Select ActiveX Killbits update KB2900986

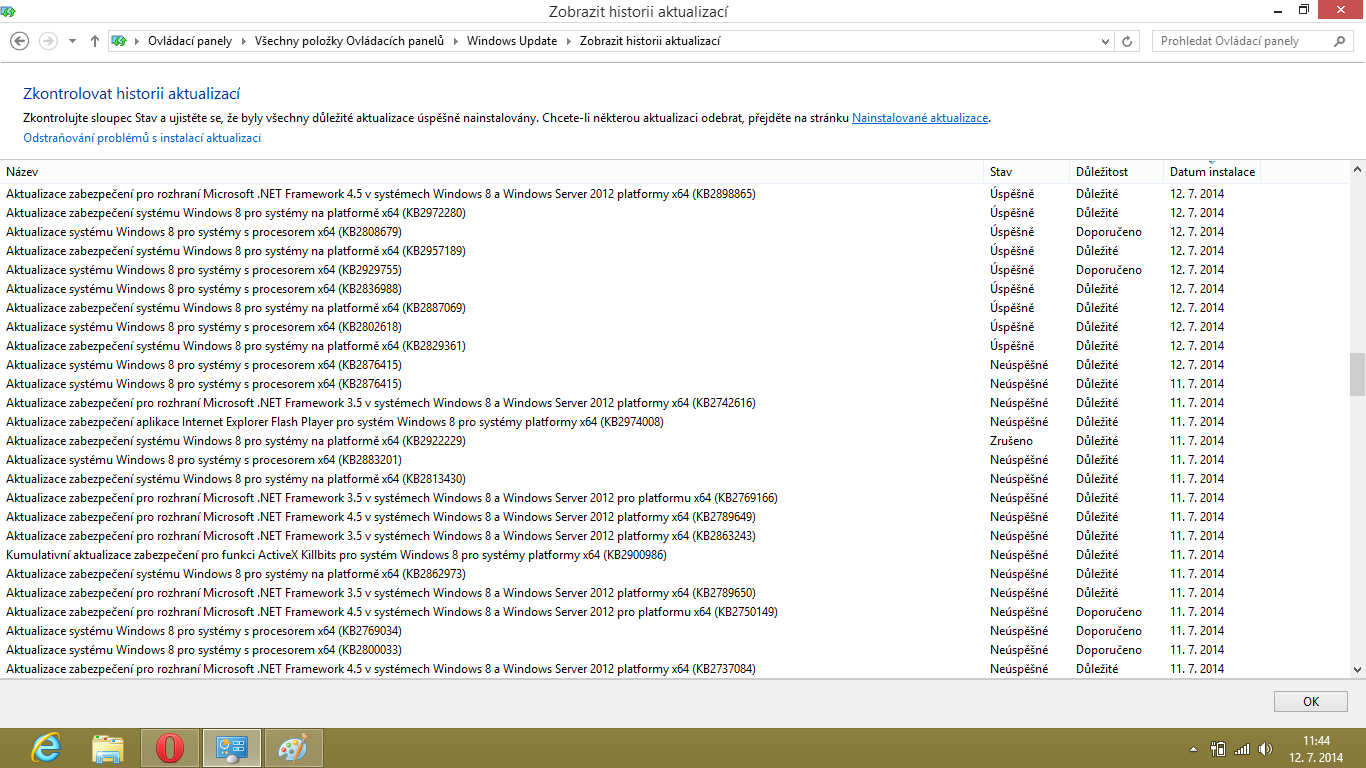(674, 555)
